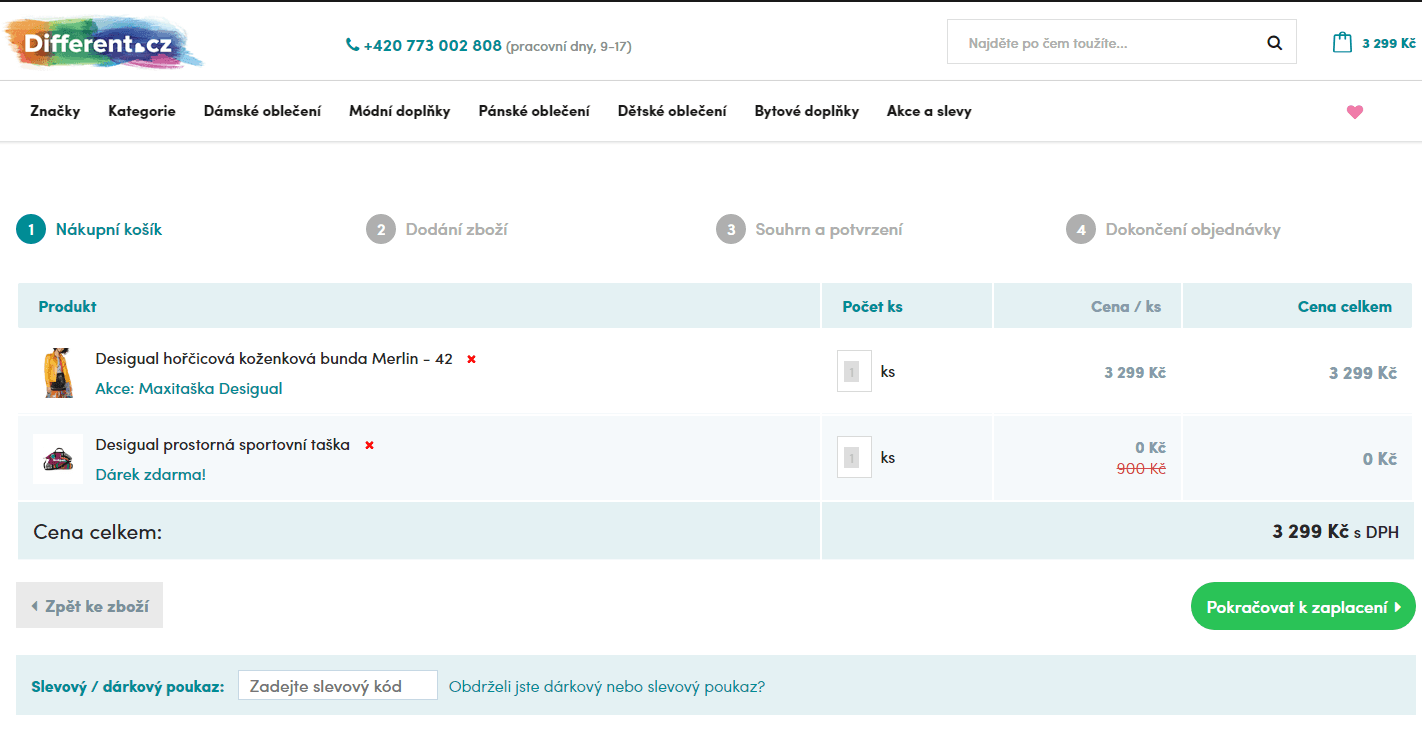
Task: Open the Desigual prostorná sportovní taška link
Action: tap(222, 444)
